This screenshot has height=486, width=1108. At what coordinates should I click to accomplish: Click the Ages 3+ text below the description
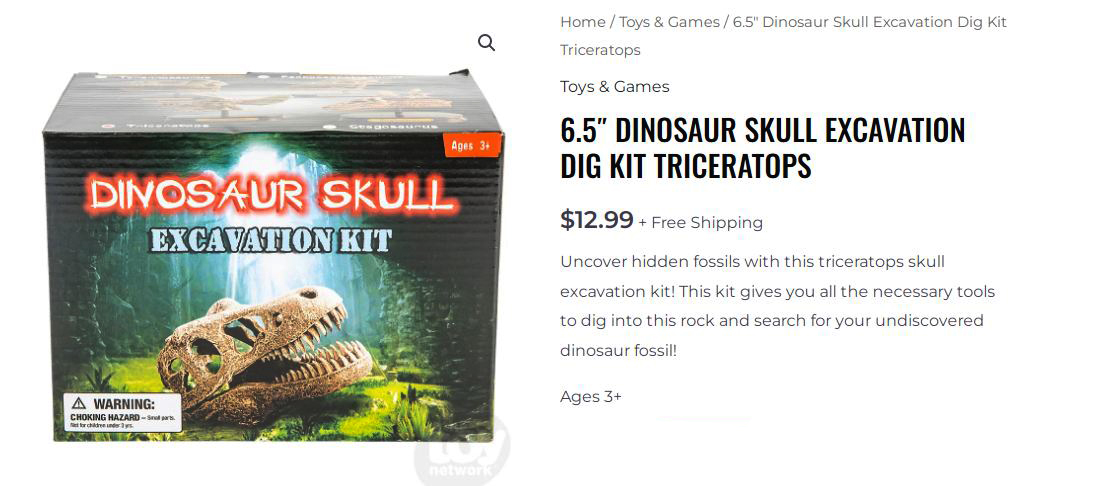[x=591, y=396]
